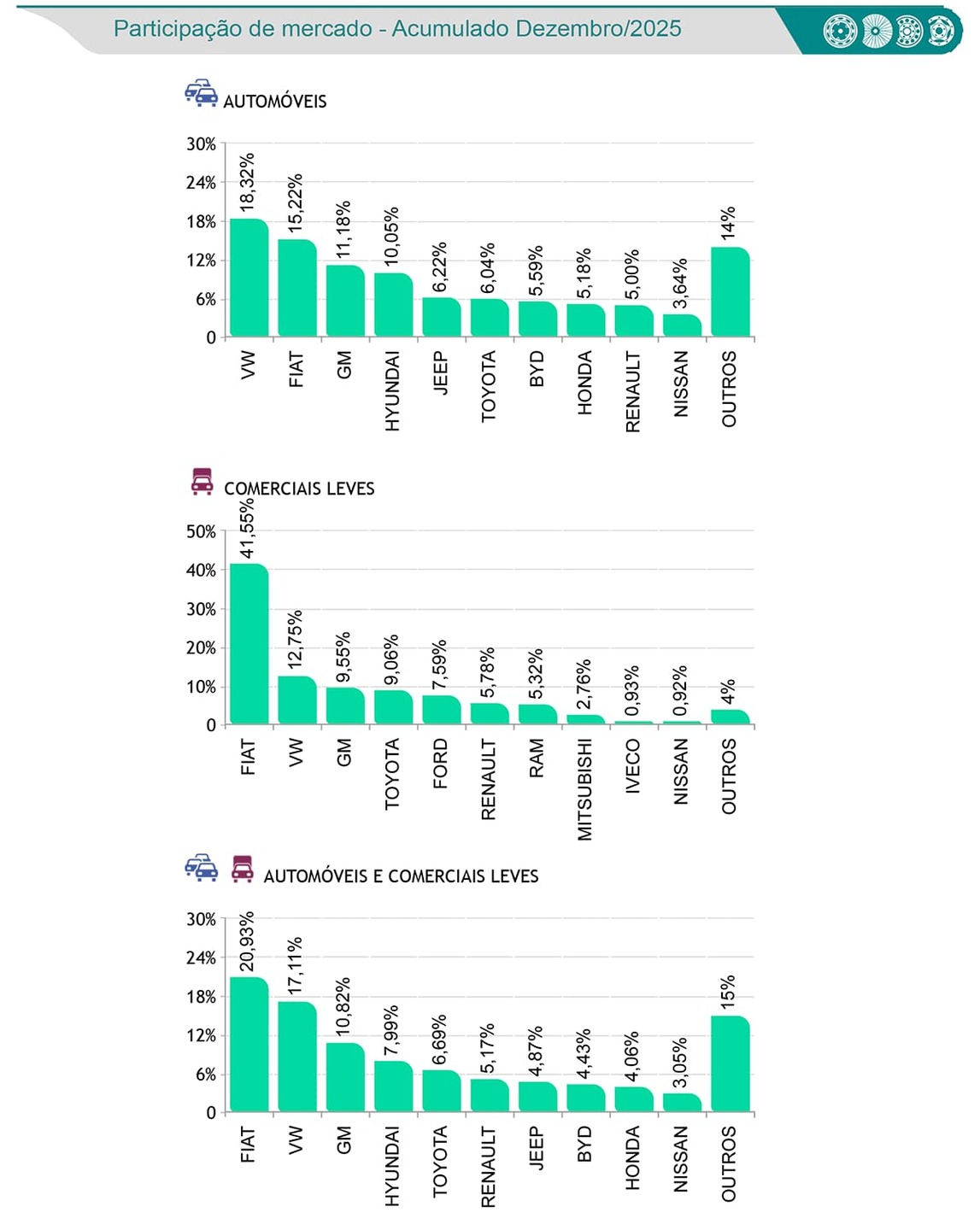The width and height of the screenshot is (980, 1230).
Task: Click the 'AUTOMÓVEIS E COMERCIAIS LEVES' chart title
Action: point(401,876)
